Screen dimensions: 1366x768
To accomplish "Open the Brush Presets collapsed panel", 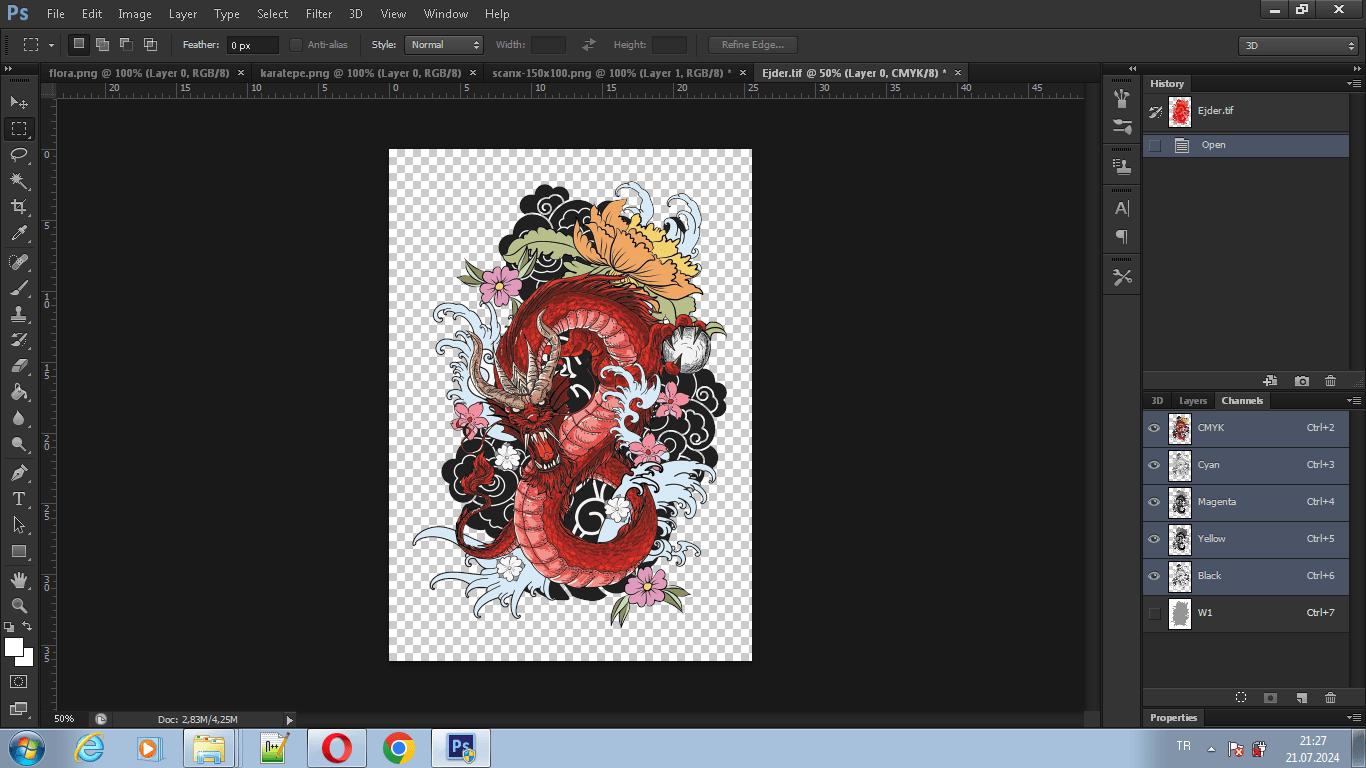I will click(x=1122, y=127).
